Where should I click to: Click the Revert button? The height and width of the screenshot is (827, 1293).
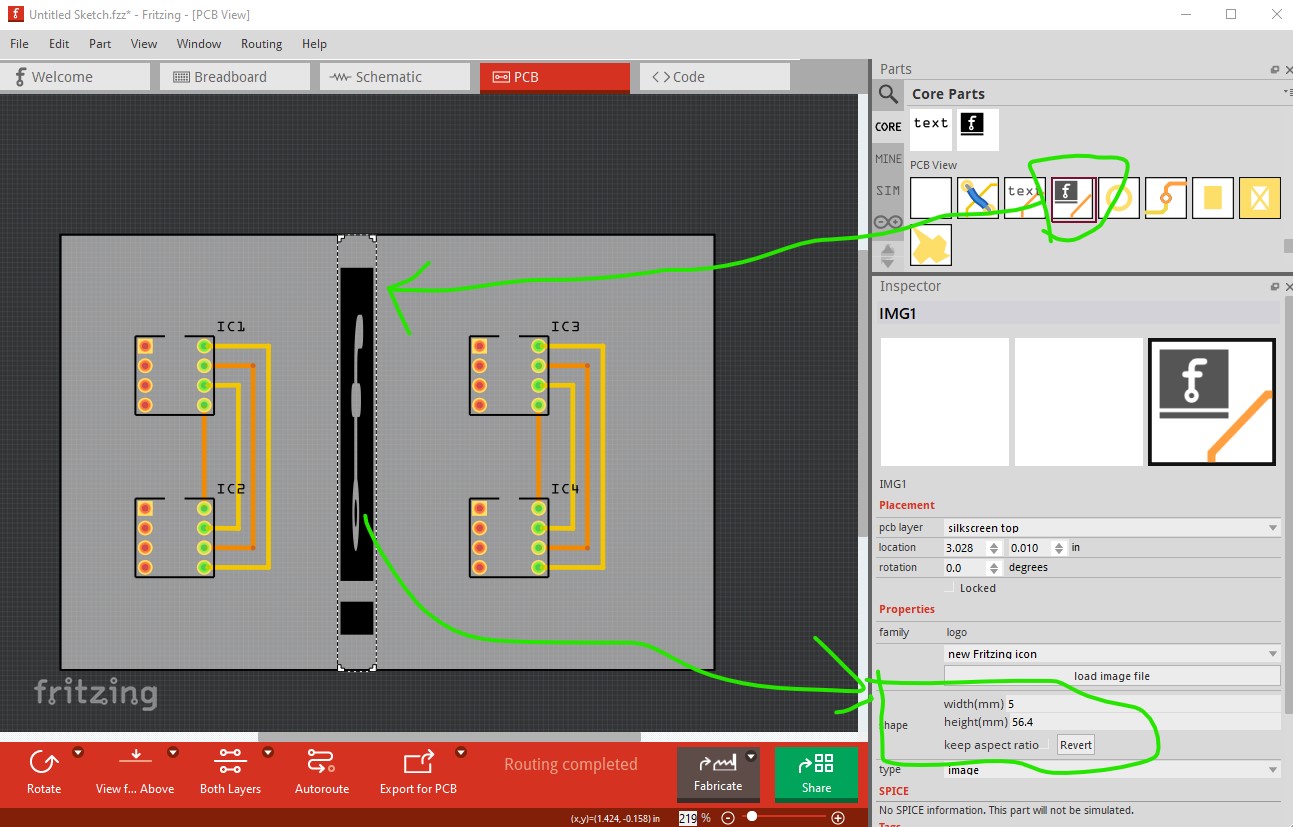point(1076,745)
